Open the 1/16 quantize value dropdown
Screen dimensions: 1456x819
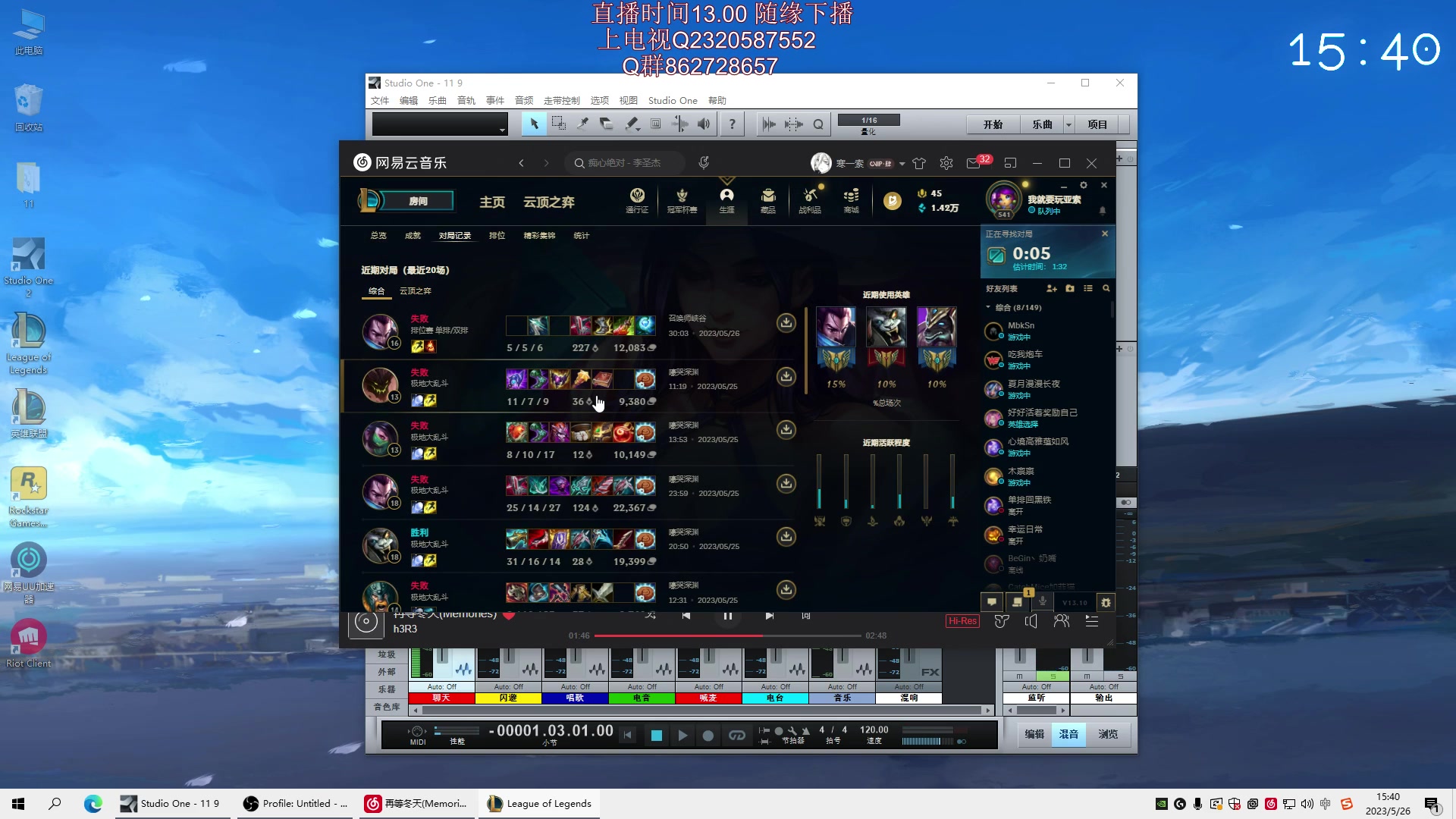(x=869, y=120)
